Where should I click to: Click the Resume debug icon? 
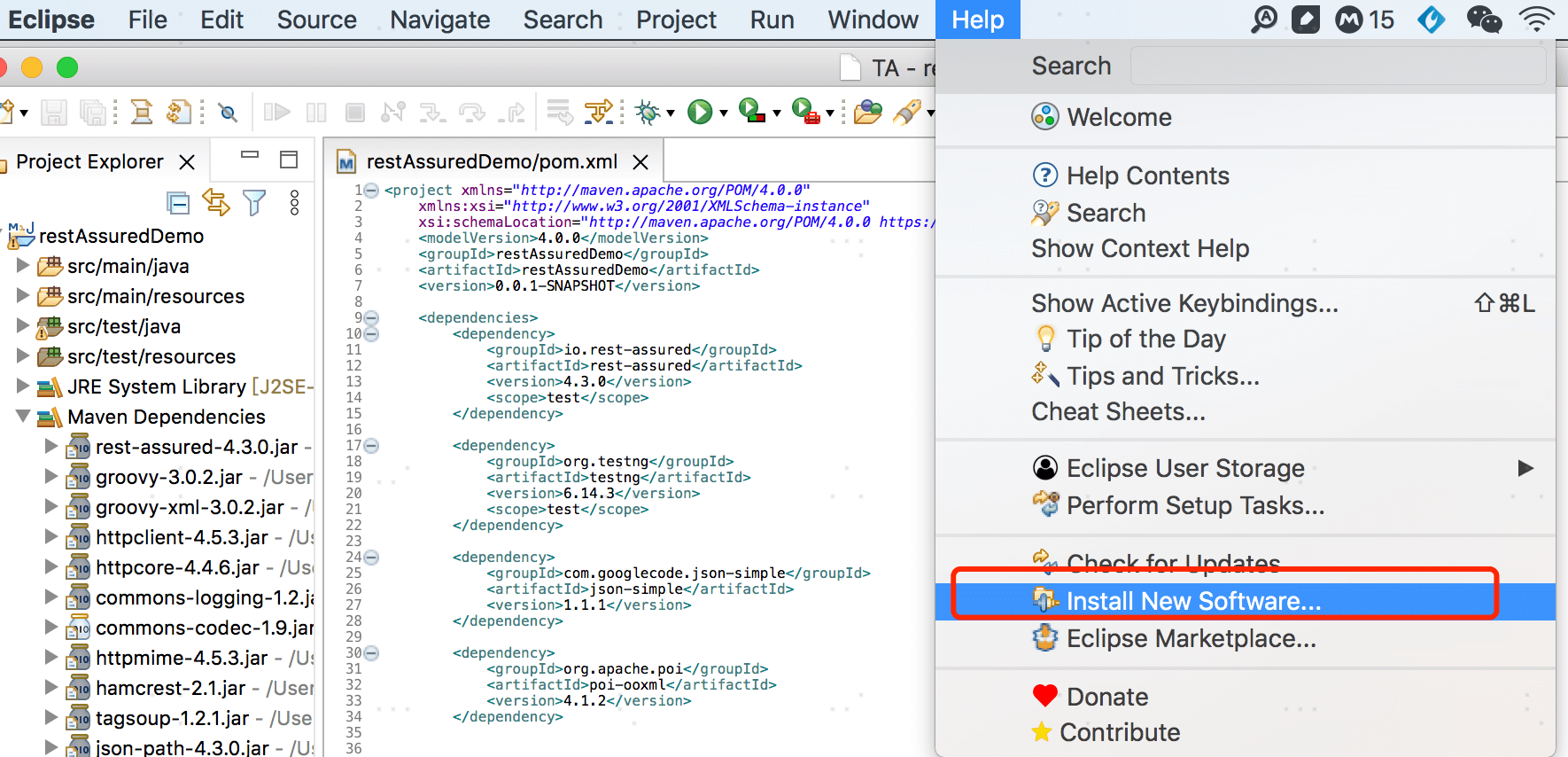pyautogui.click(x=277, y=112)
